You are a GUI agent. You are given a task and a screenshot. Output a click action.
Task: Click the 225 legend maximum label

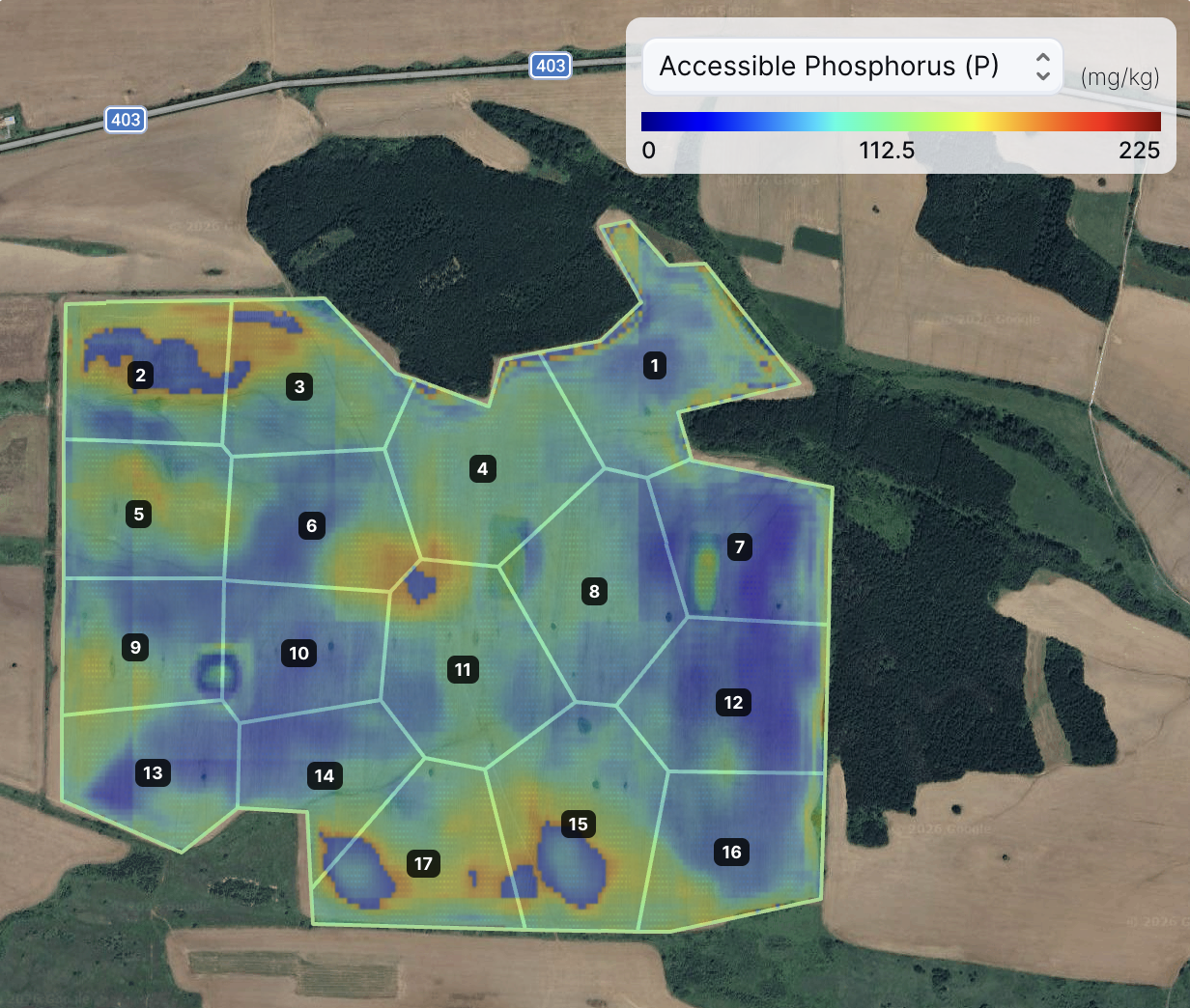click(1140, 151)
